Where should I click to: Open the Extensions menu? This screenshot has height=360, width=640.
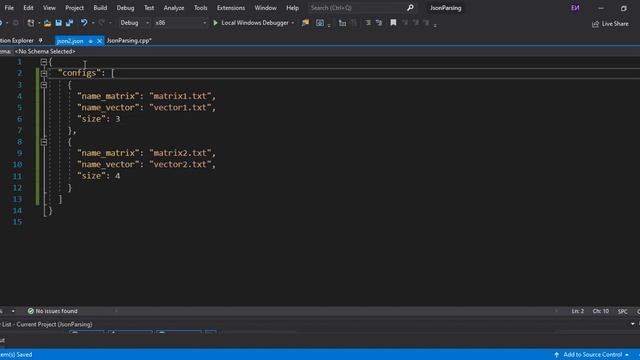tap(231, 8)
